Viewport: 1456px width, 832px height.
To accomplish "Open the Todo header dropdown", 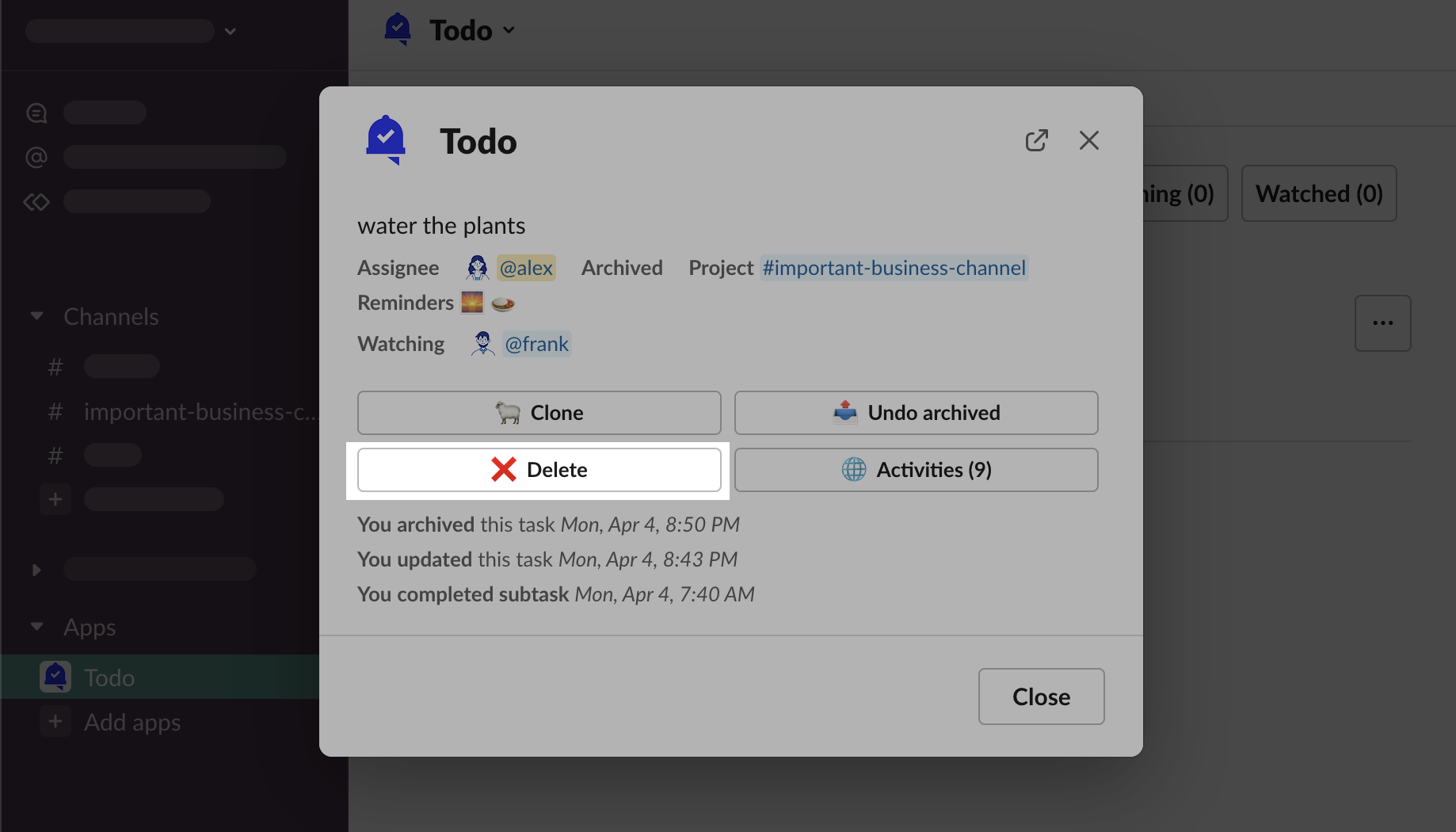I will click(509, 30).
